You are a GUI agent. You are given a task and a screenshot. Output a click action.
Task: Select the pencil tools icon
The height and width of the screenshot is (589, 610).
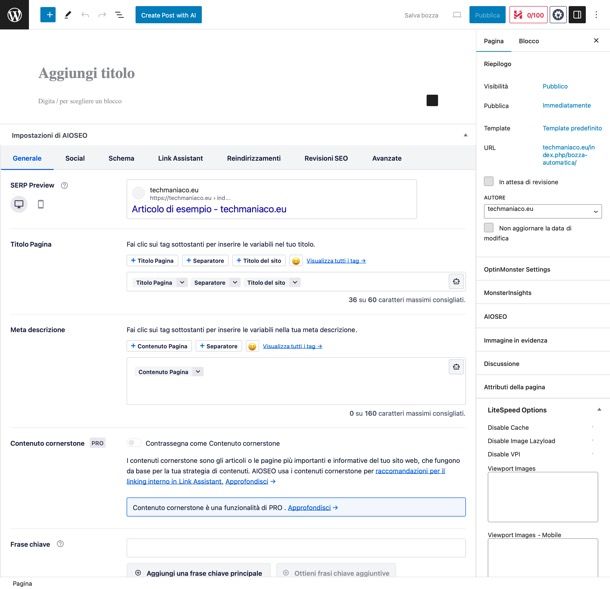[68, 15]
